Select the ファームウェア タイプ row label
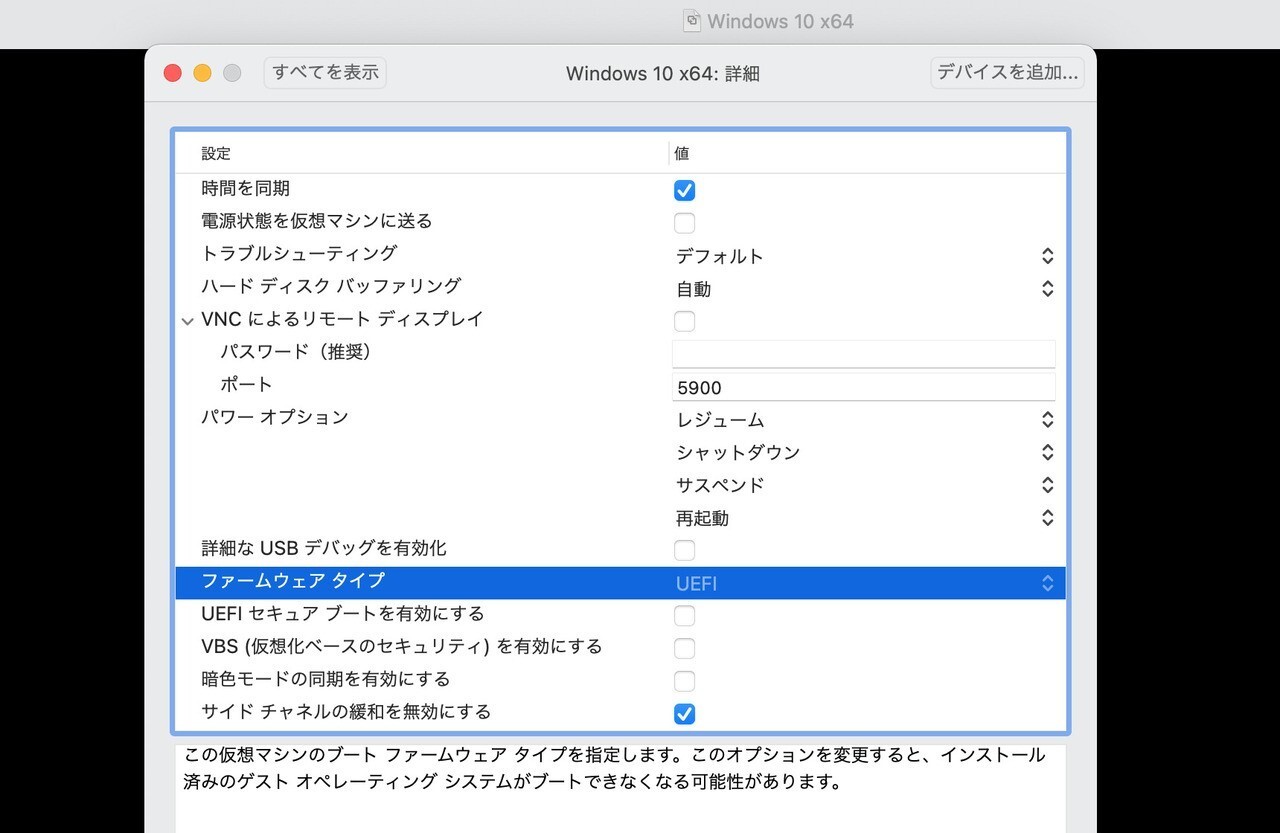Image resolution: width=1280 pixels, height=833 pixels. tap(292, 581)
